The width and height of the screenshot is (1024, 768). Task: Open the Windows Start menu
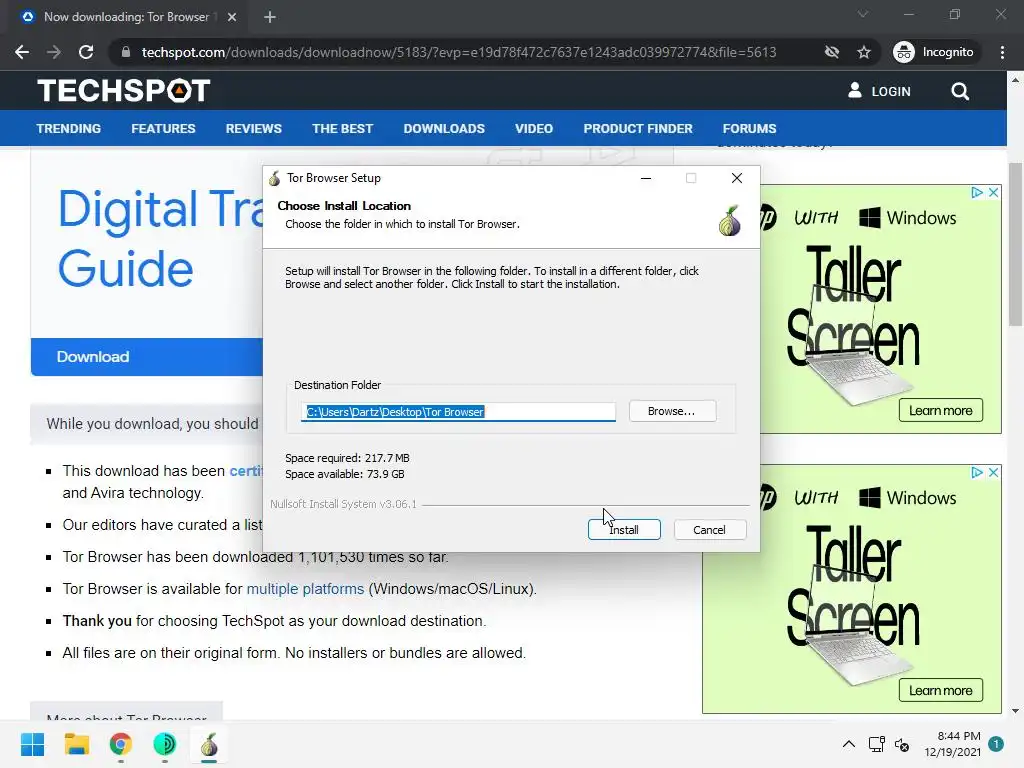(x=32, y=744)
